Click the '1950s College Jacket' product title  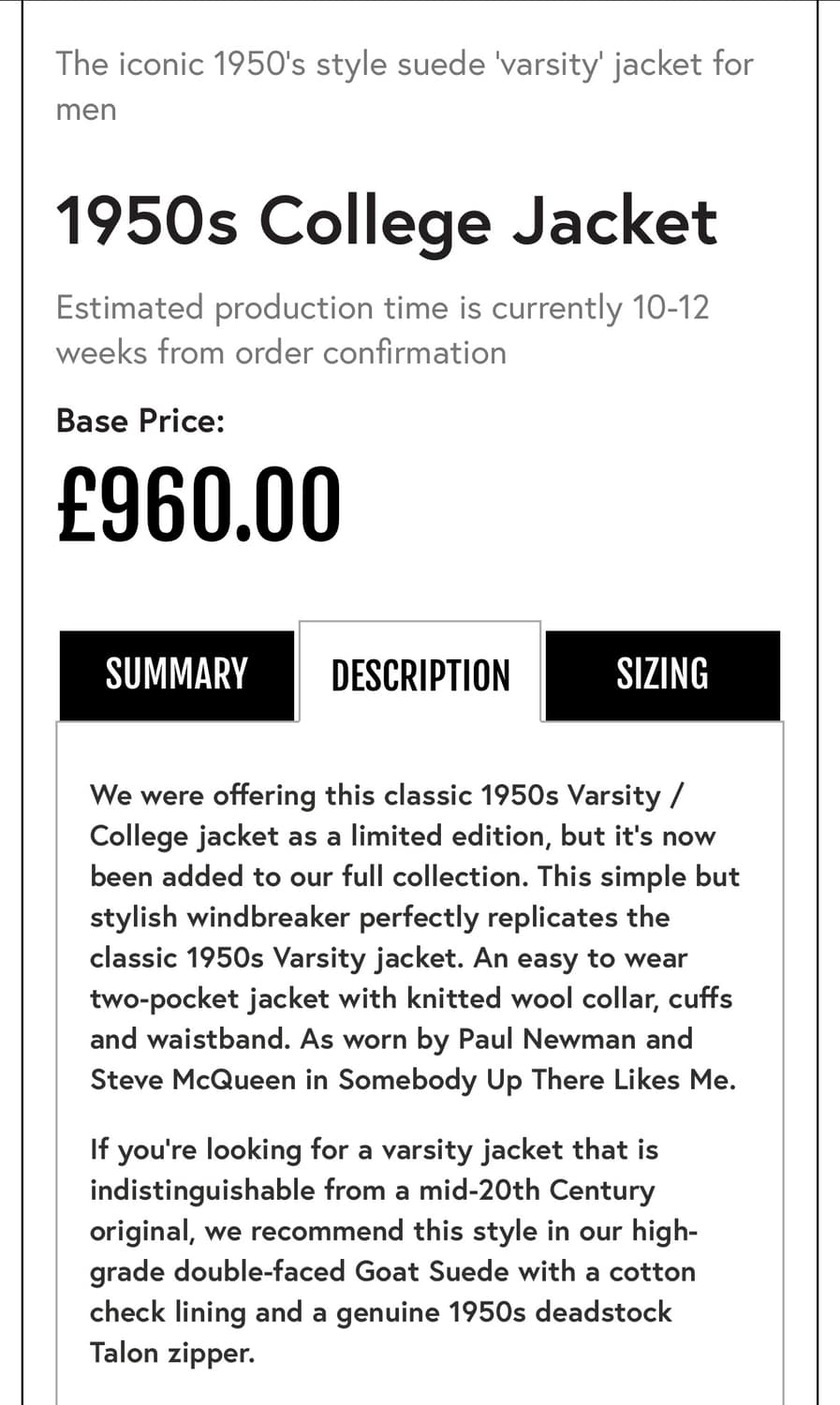(x=386, y=221)
